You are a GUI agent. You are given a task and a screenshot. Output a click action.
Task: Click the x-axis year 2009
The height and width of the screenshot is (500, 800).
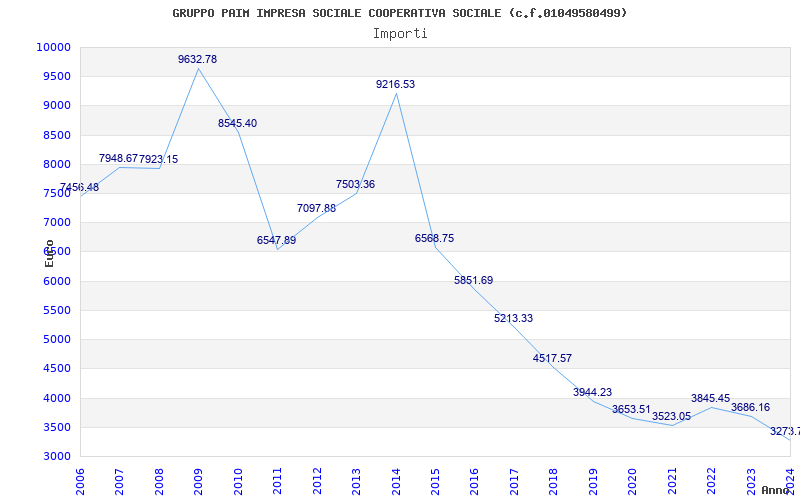click(x=198, y=481)
